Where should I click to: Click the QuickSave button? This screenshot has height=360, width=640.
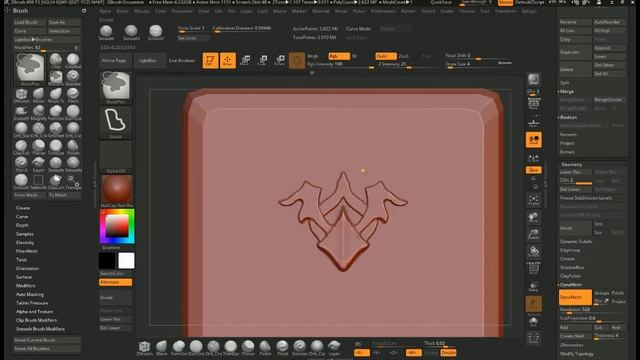(x=441, y=2)
